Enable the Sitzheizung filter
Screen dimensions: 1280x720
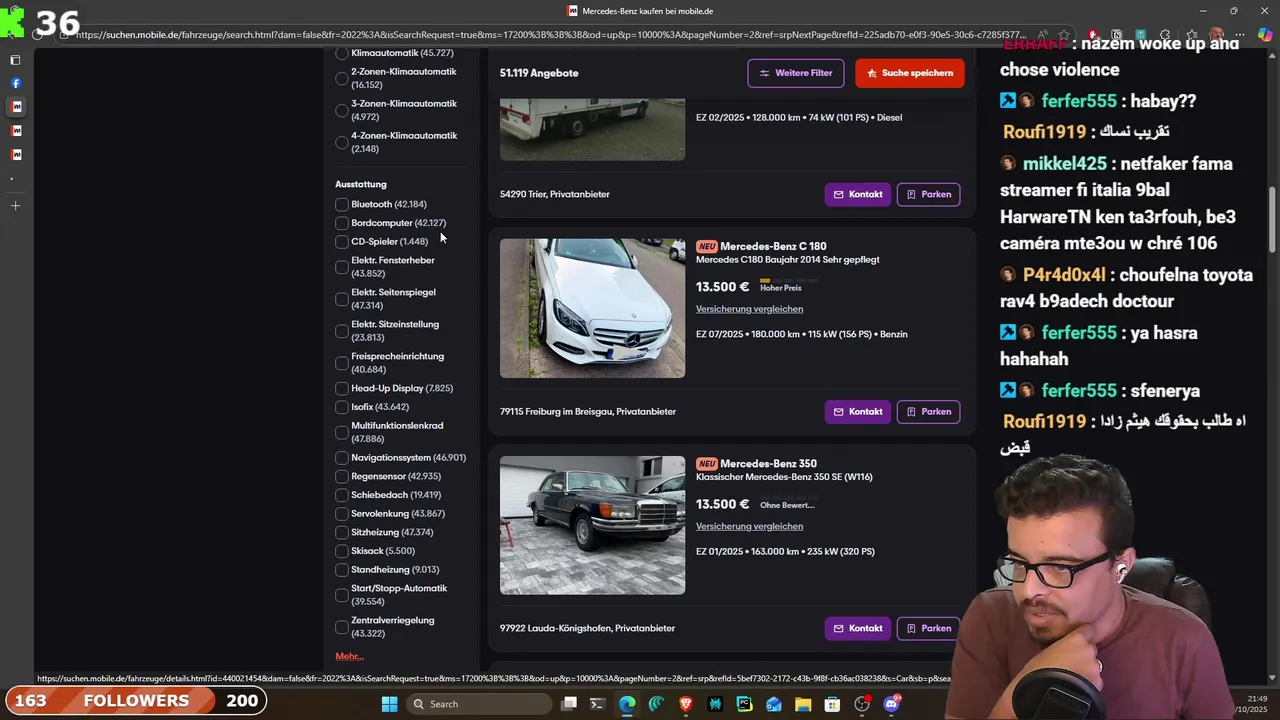point(342,532)
